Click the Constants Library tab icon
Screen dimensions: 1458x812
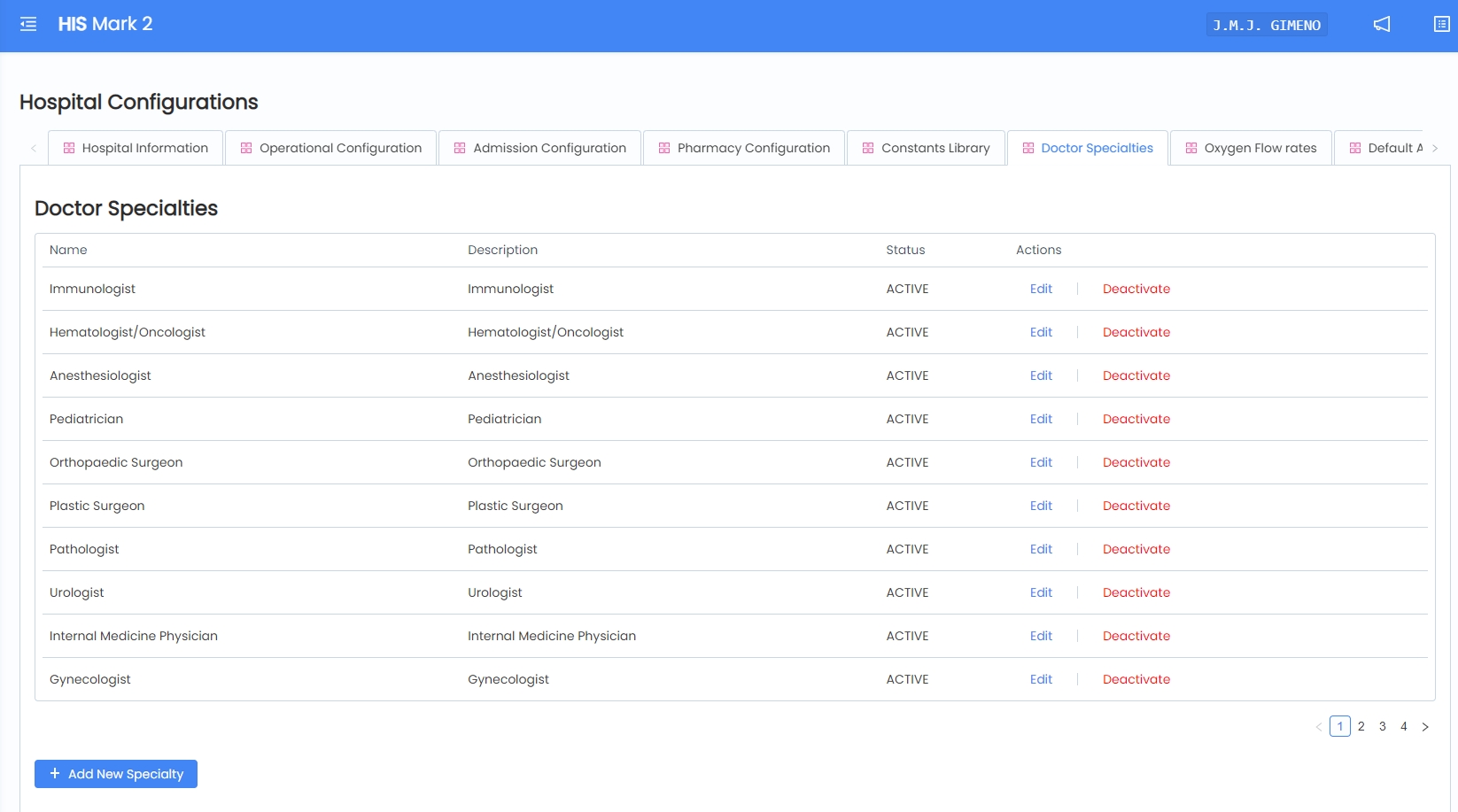coord(868,149)
